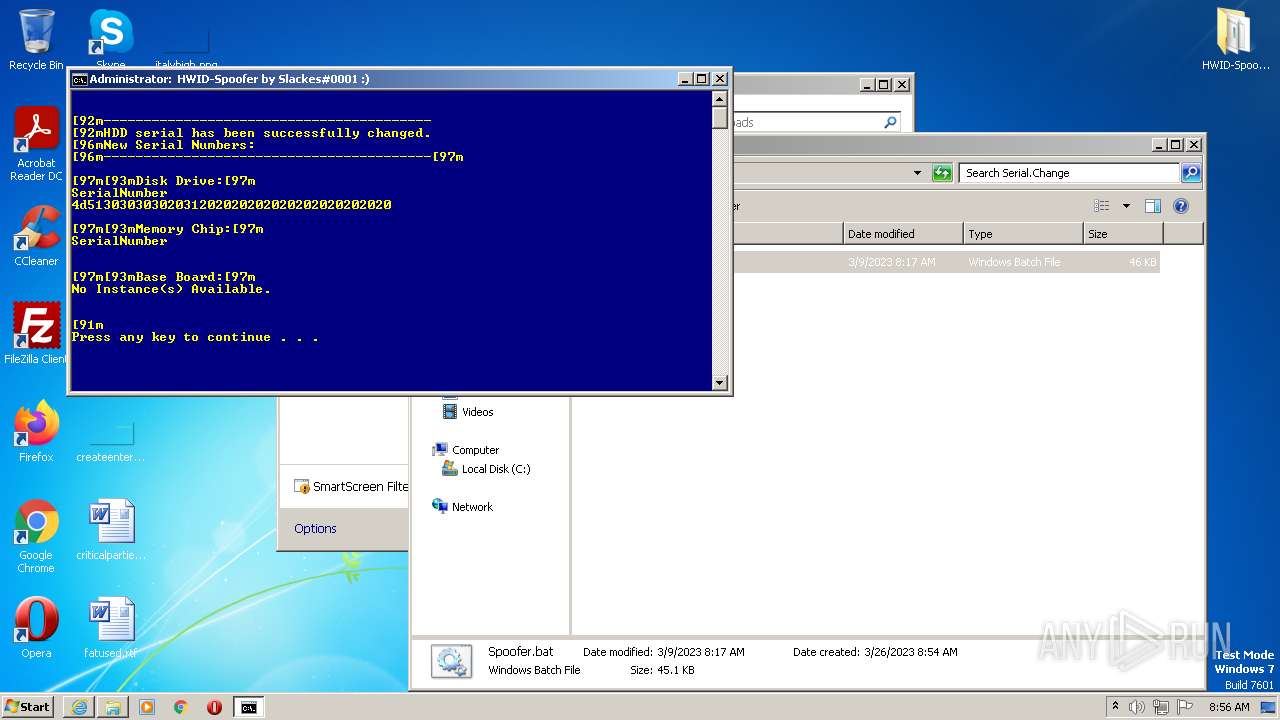The image size is (1280, 720).
Task: Click the taskbar clock 8:56 AM
Action: pos(1229,707)
